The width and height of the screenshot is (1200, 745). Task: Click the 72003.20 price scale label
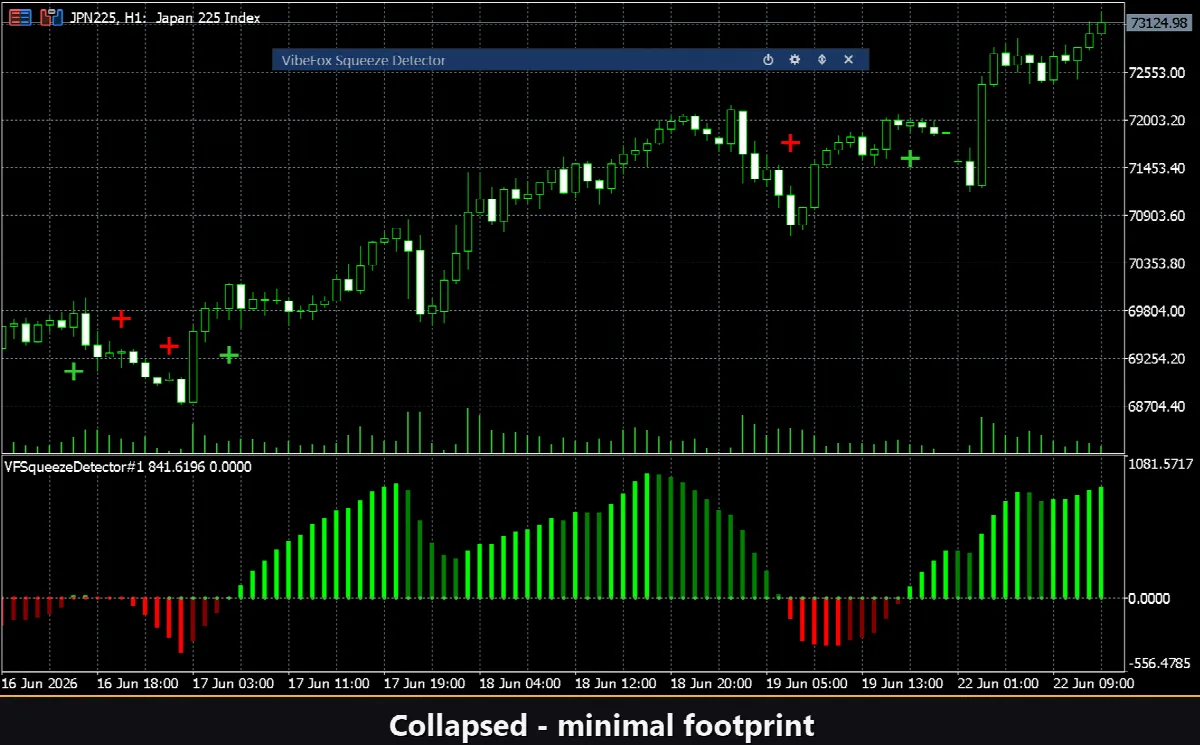coord(1159,120)
